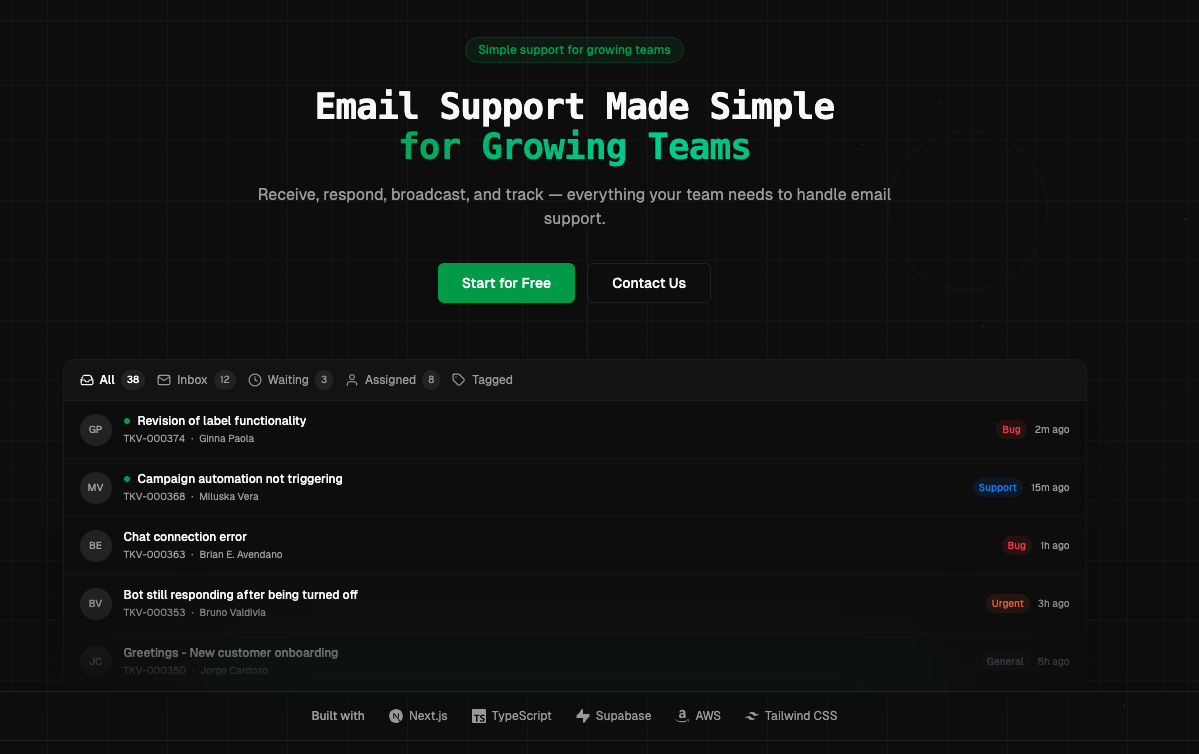Click the Start for Free button
1199x754 pixels.
coord(506,283)
